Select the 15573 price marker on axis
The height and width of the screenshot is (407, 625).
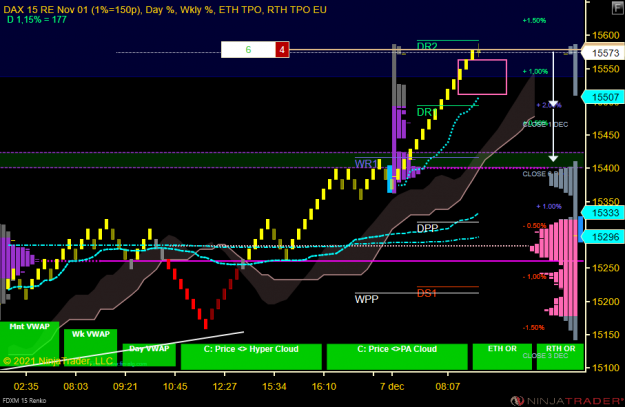[x=604, y=53]
